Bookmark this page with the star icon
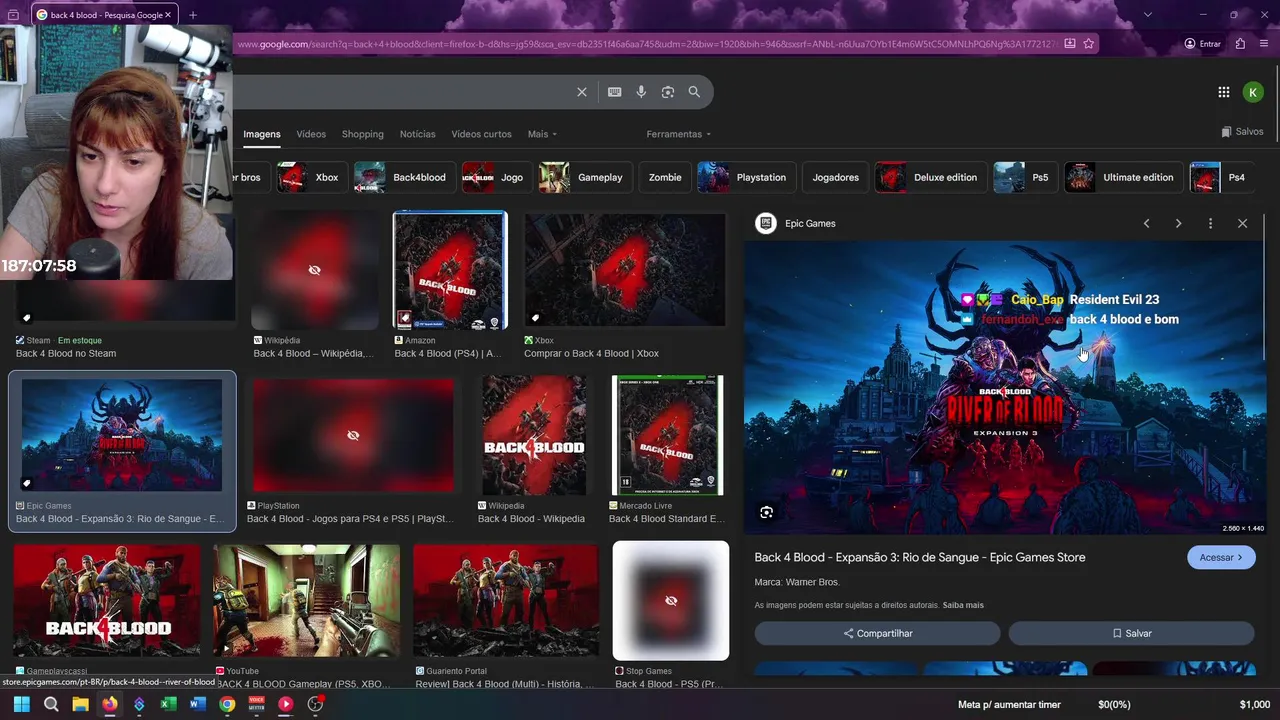The image size is (1280, 720). coord(1089,44)
